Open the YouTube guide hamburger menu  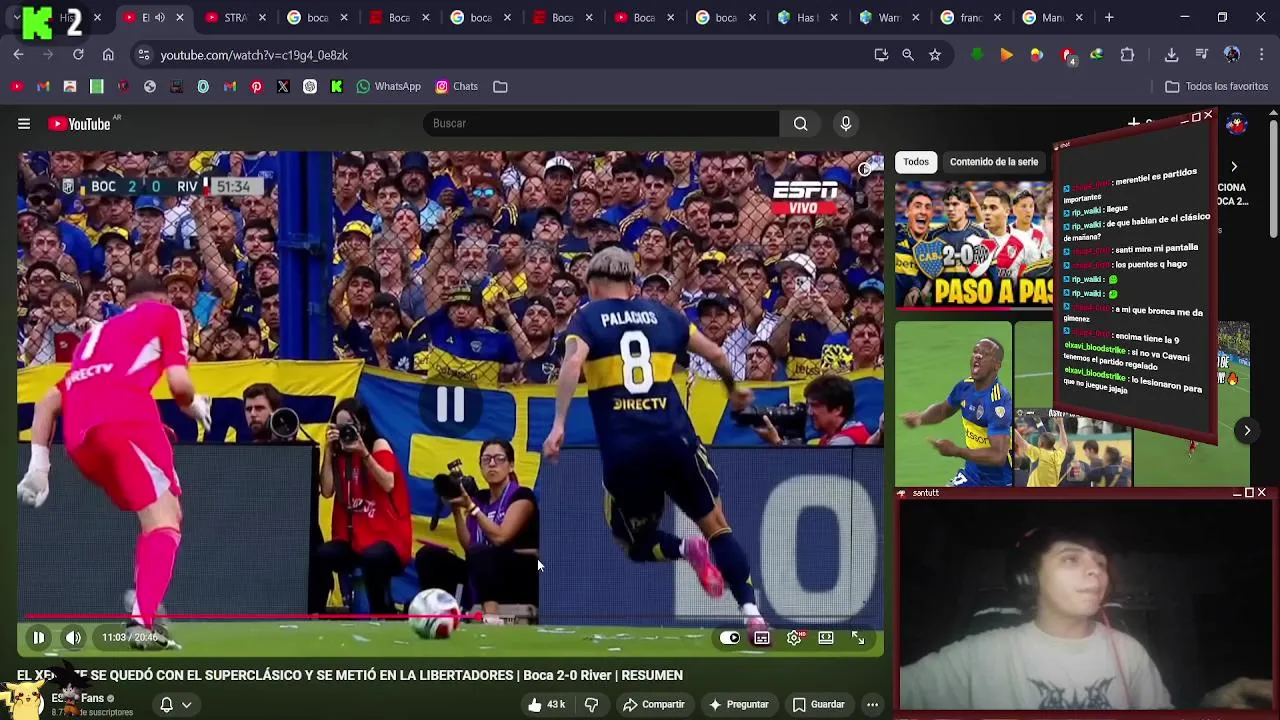(24, 124)
